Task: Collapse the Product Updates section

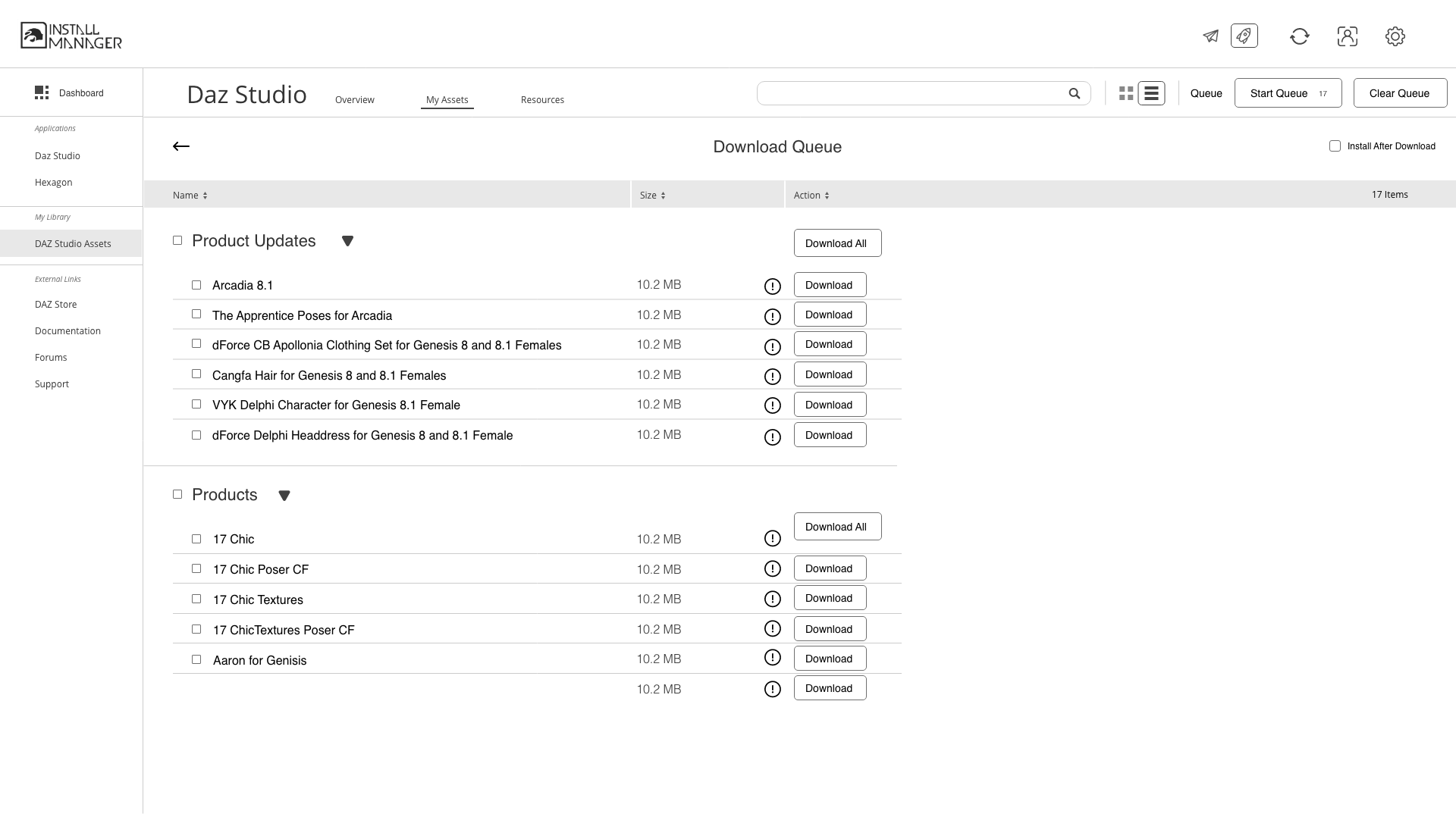Action: click(347, 241)
